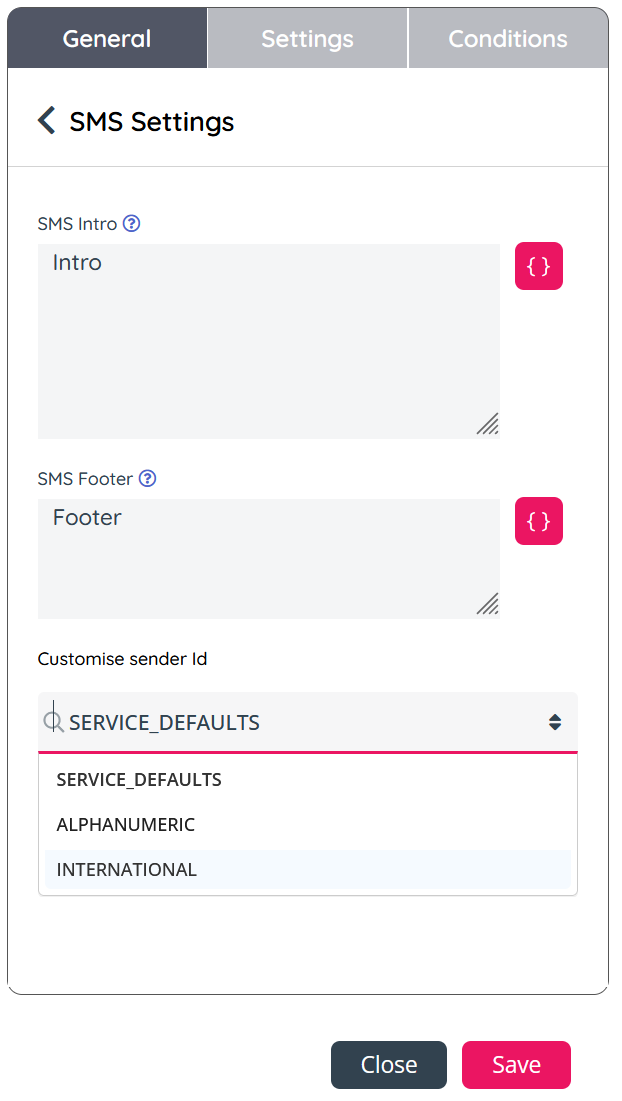Go to the Conditions tab

pyautogui.click(x=508, y=39)
